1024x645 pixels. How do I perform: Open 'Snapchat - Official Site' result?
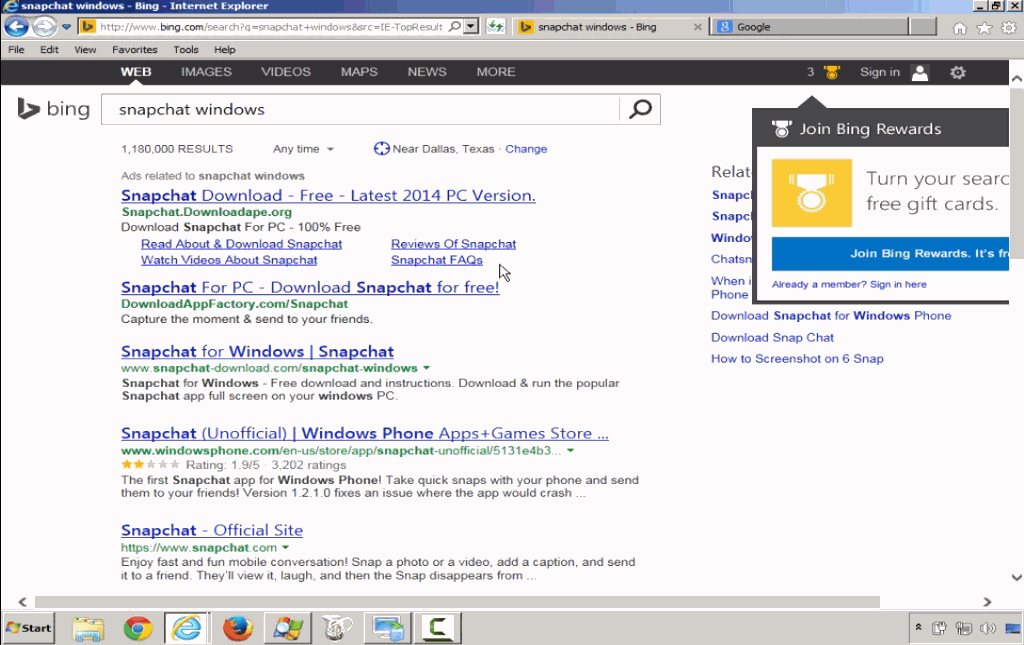212,530
